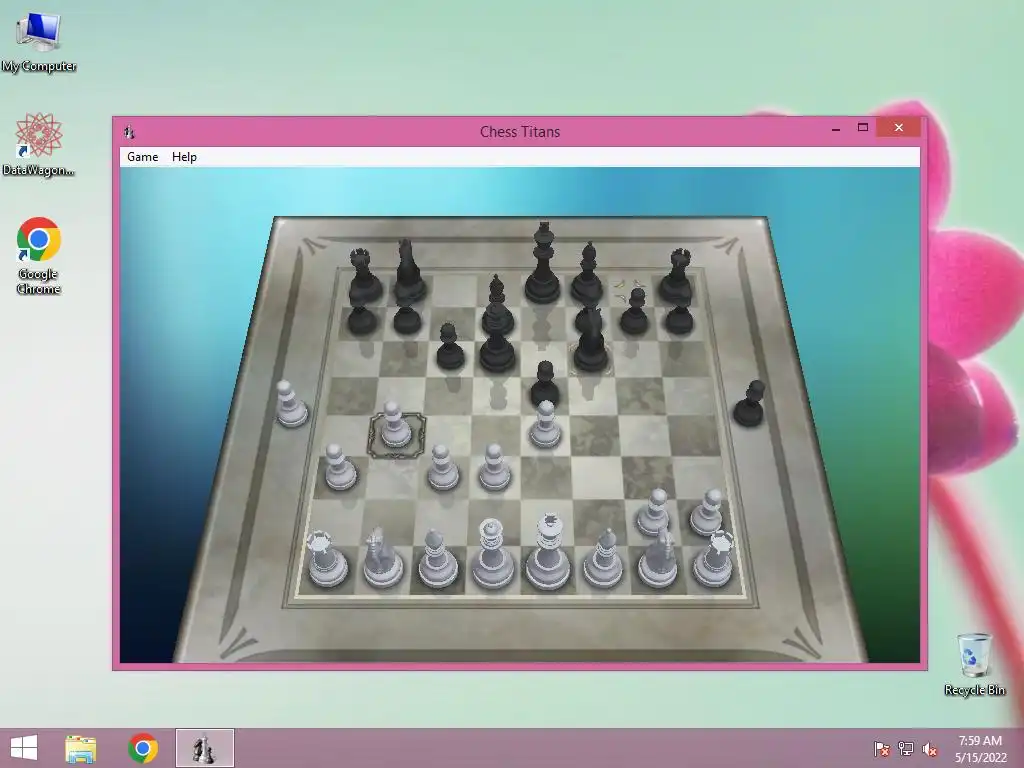Click the Chess Titans taskbar button

(x=204, y=748)
